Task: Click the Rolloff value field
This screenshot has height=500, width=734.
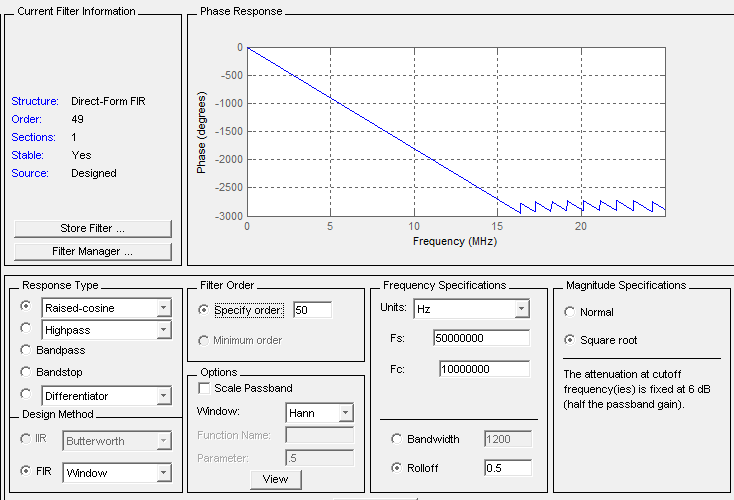Action: click(507, 468)
